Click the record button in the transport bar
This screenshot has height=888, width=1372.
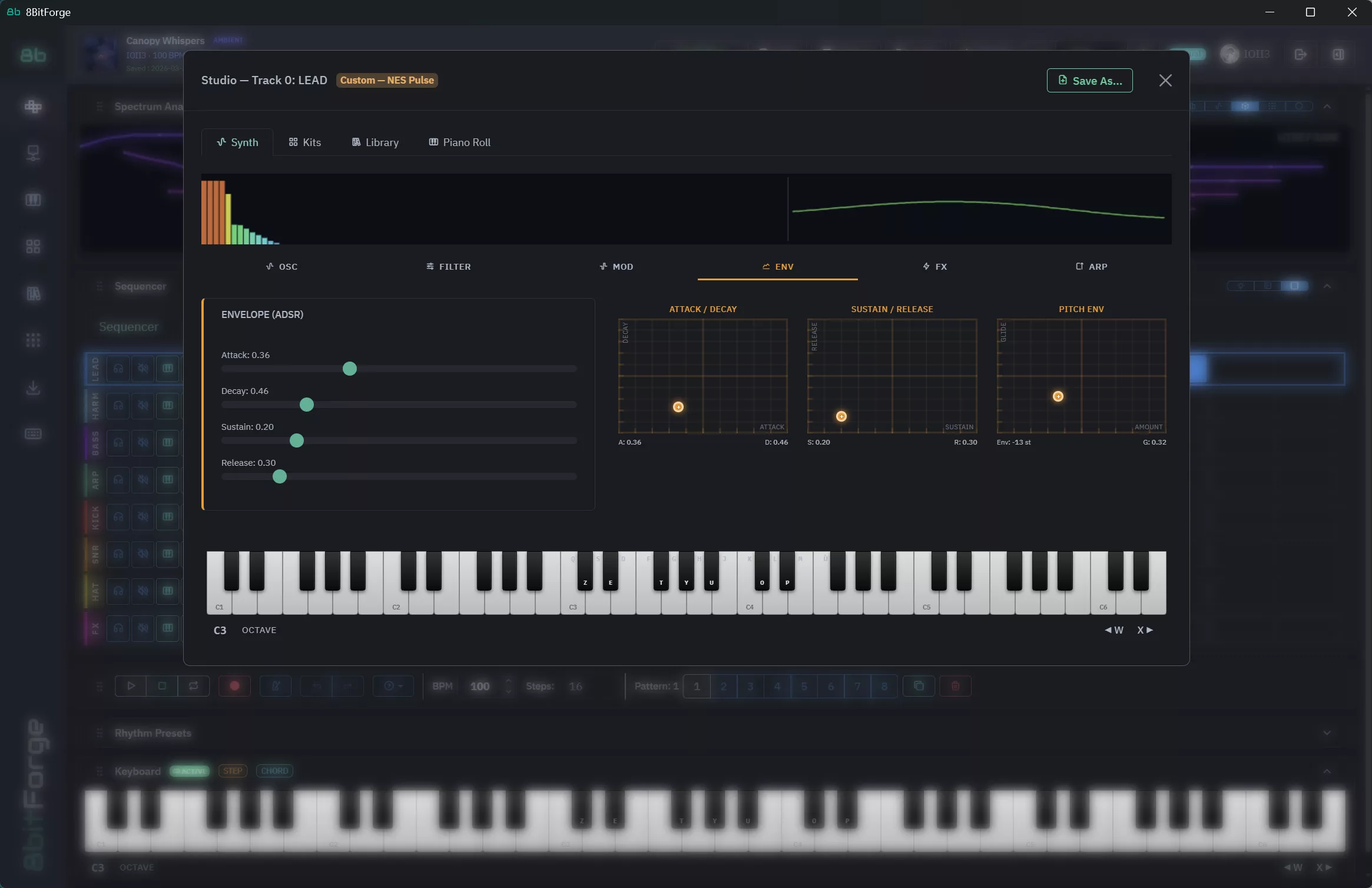pos(234,685)
